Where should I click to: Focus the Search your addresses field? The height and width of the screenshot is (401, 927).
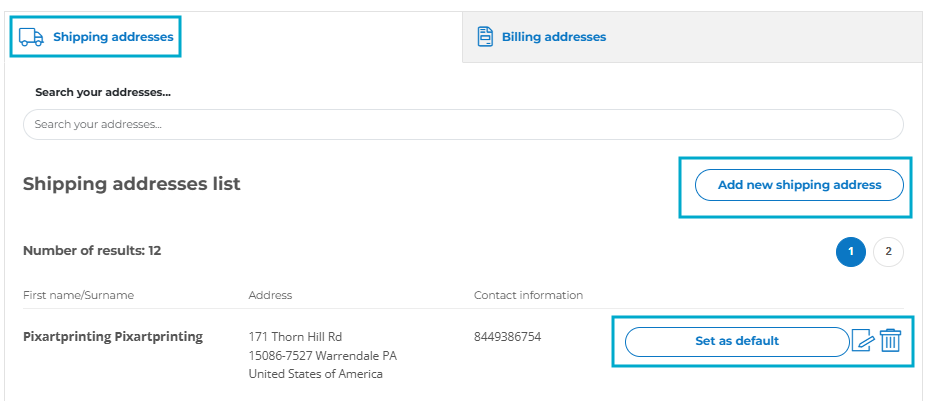click(x=464, y=125)
